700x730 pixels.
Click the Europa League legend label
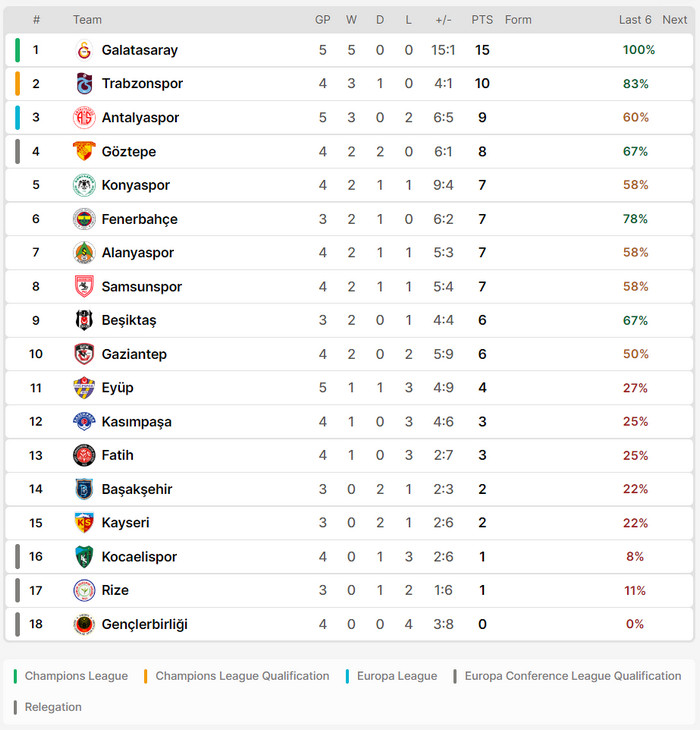coord(397,676)
